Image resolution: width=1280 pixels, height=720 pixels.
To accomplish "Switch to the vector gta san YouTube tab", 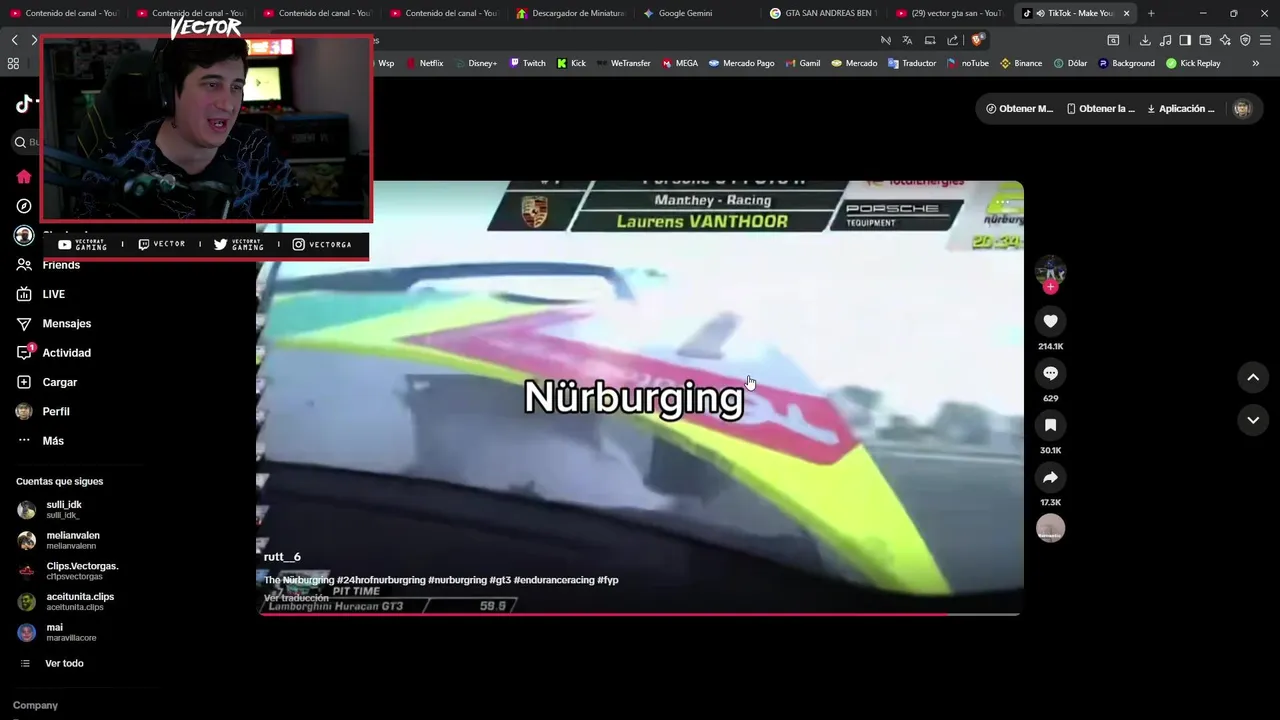I will tap(949, 13).
